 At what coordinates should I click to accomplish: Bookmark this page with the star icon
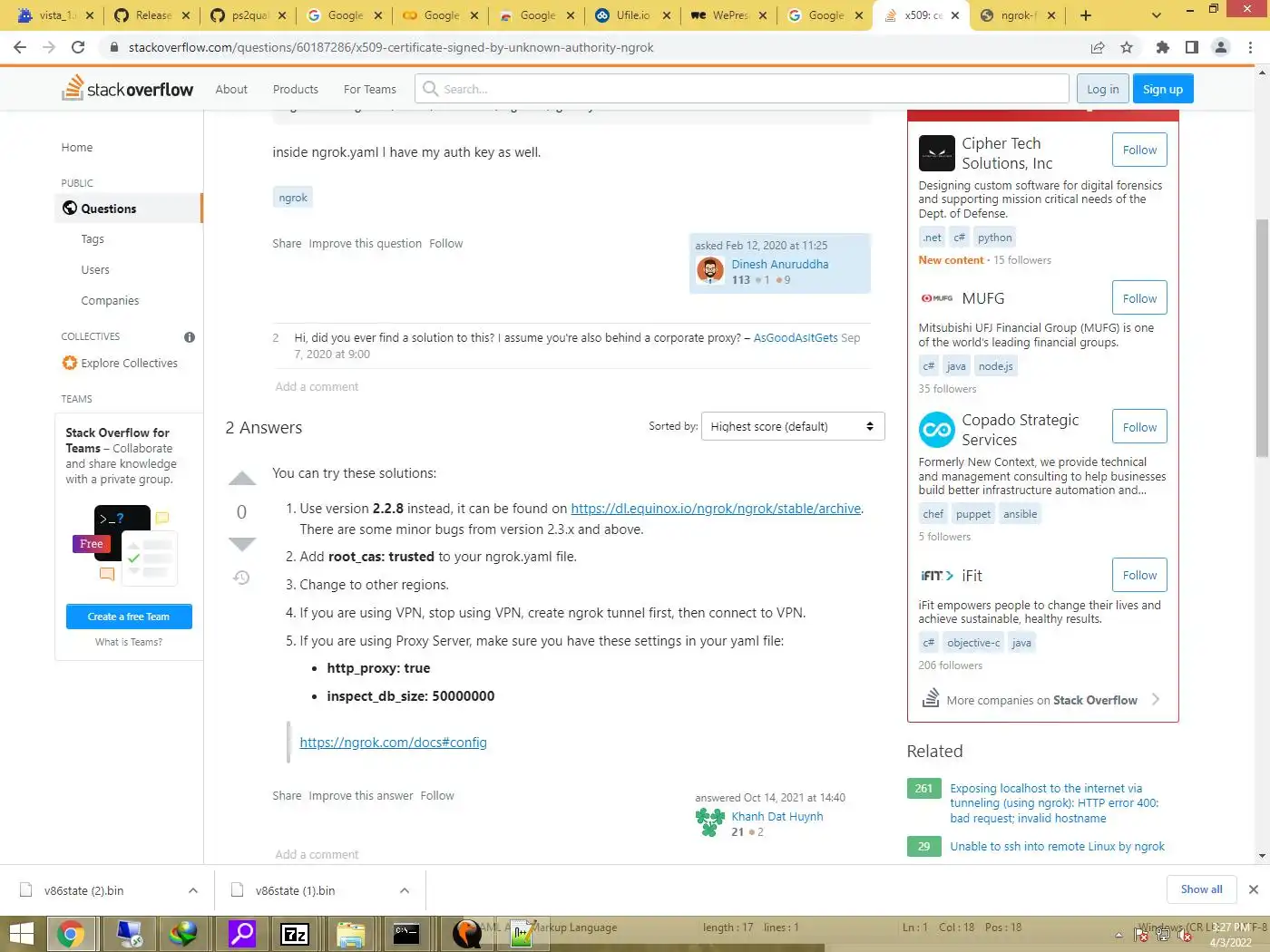point(1127,47)
